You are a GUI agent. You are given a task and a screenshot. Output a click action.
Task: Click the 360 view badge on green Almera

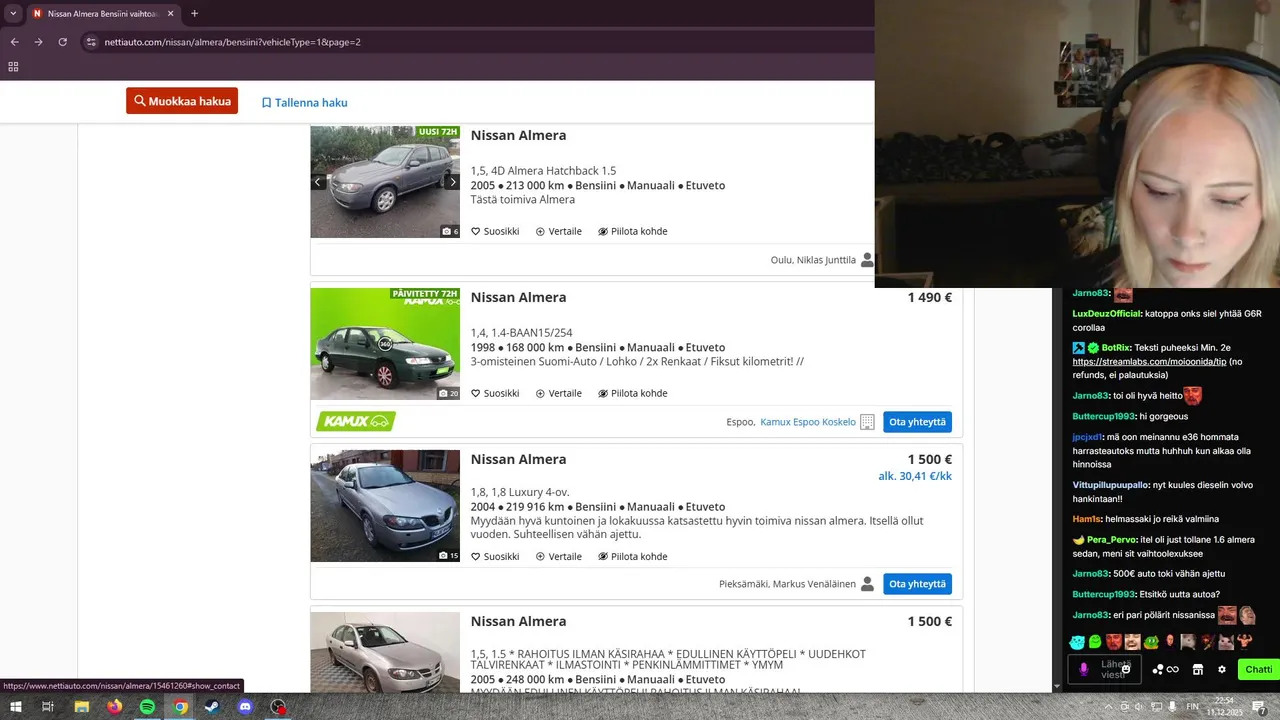(385, 344)
